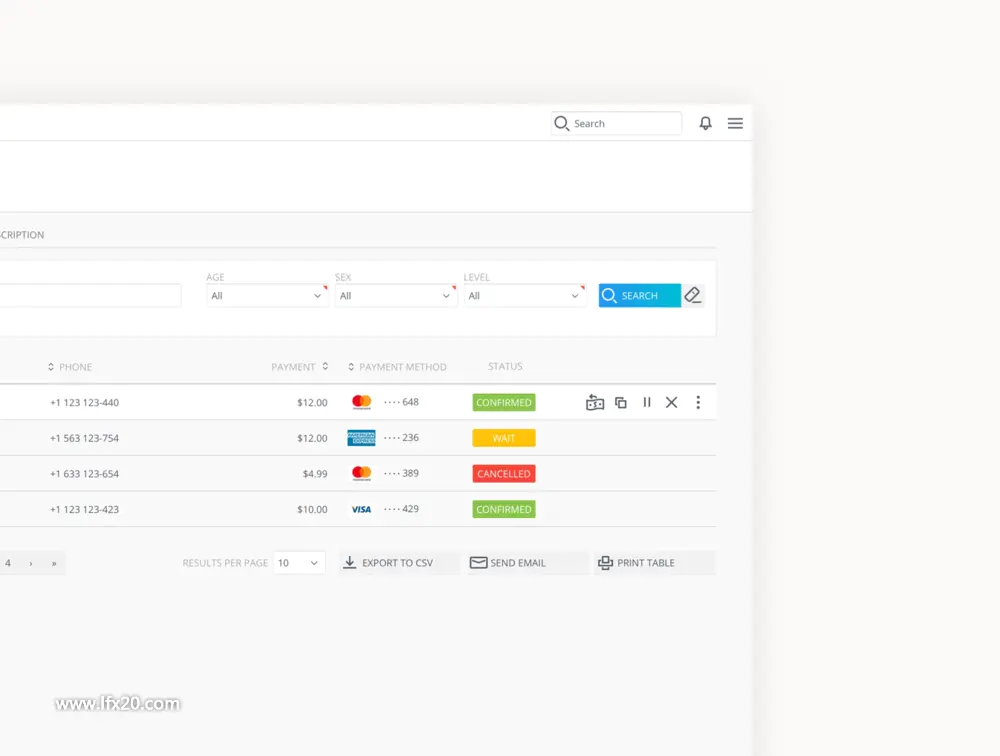Click the X delete icon in first row
Viewport: 1000px width, 756px height.
pos(672,402)
